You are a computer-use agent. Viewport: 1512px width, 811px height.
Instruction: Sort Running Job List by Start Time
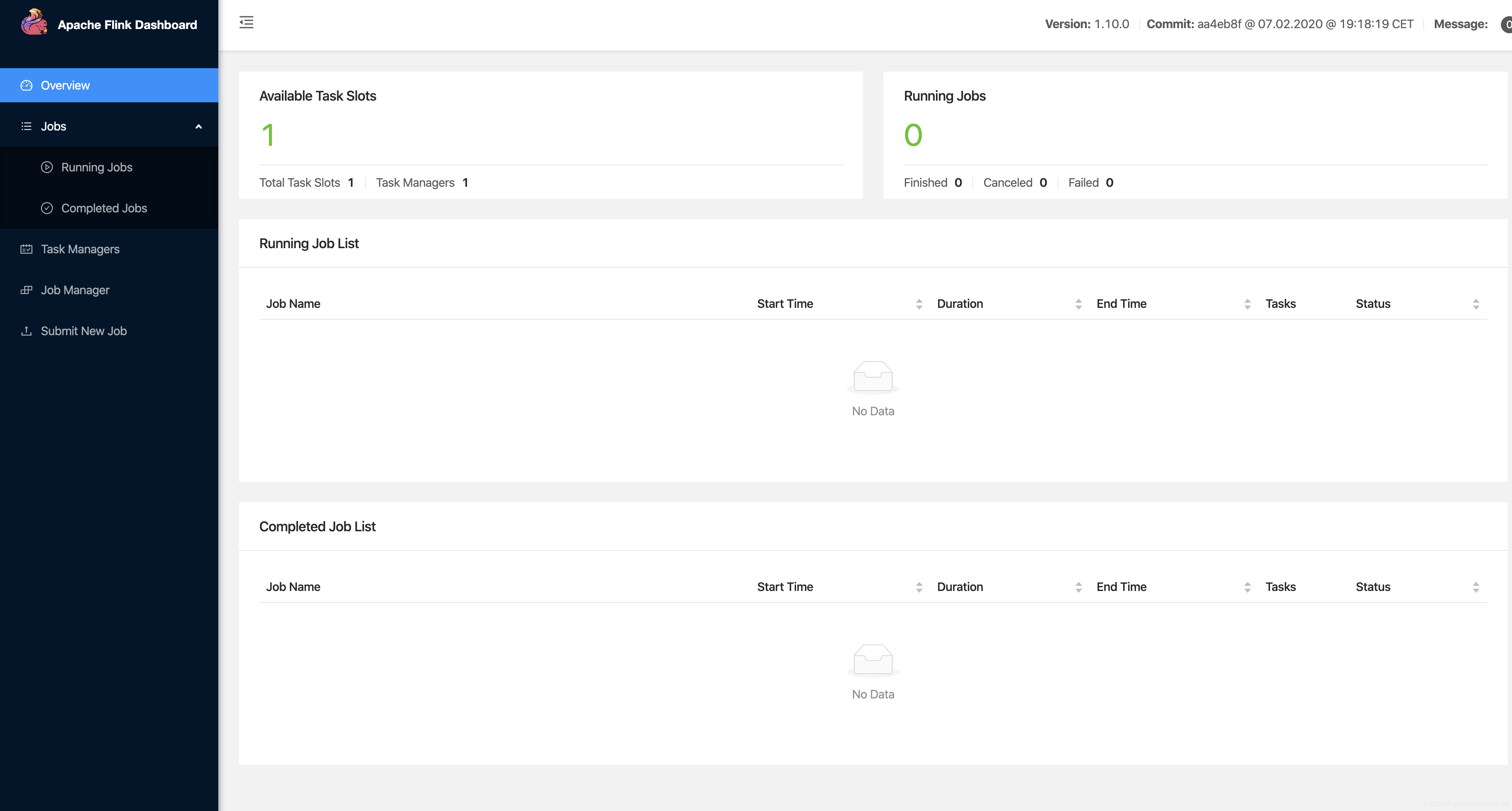(x=918, y=304)
